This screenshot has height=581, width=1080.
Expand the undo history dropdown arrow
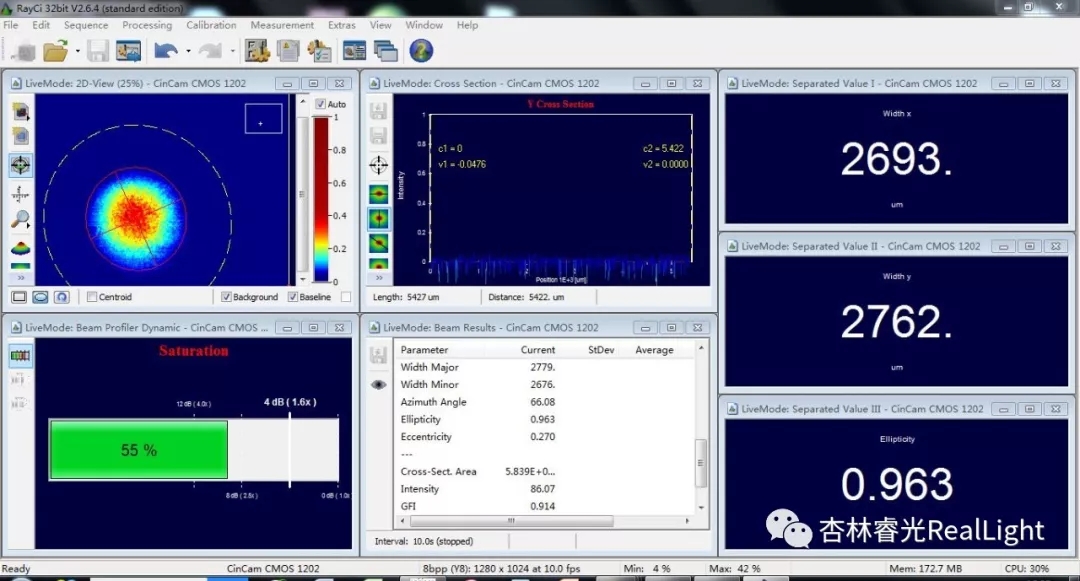coord(188,51)
